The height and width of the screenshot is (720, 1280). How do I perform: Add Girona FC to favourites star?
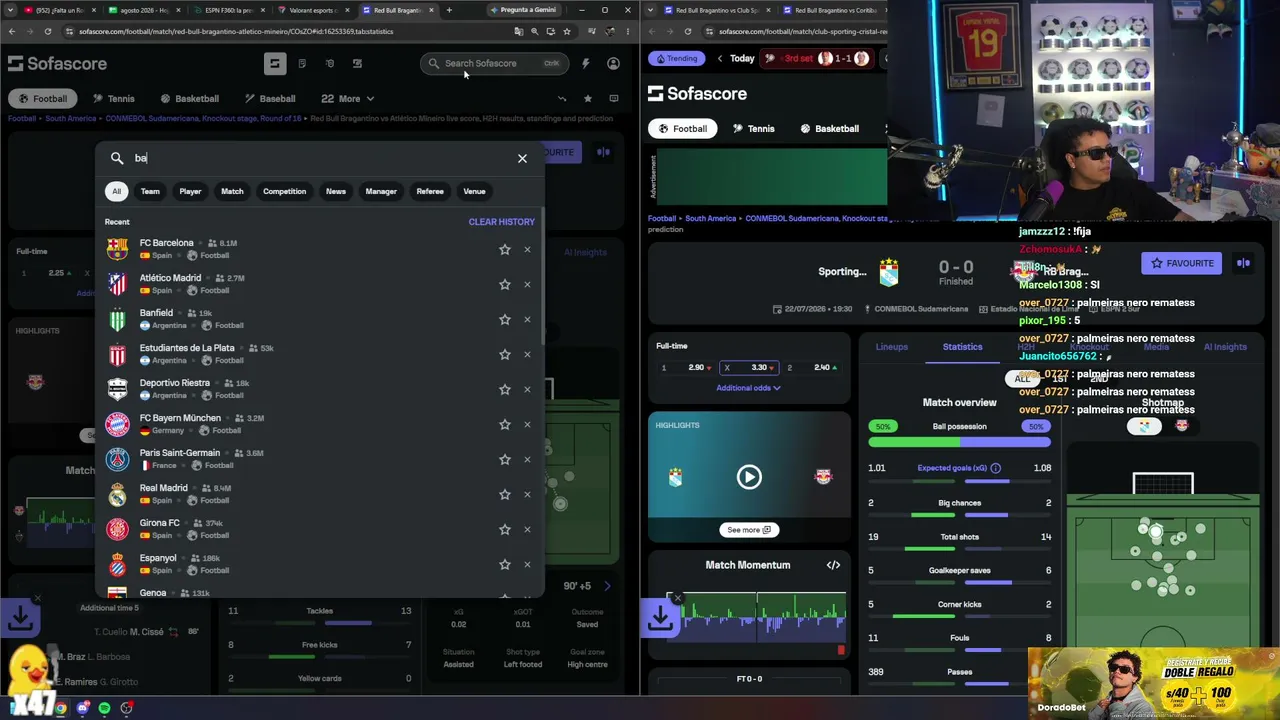(505, 529)
